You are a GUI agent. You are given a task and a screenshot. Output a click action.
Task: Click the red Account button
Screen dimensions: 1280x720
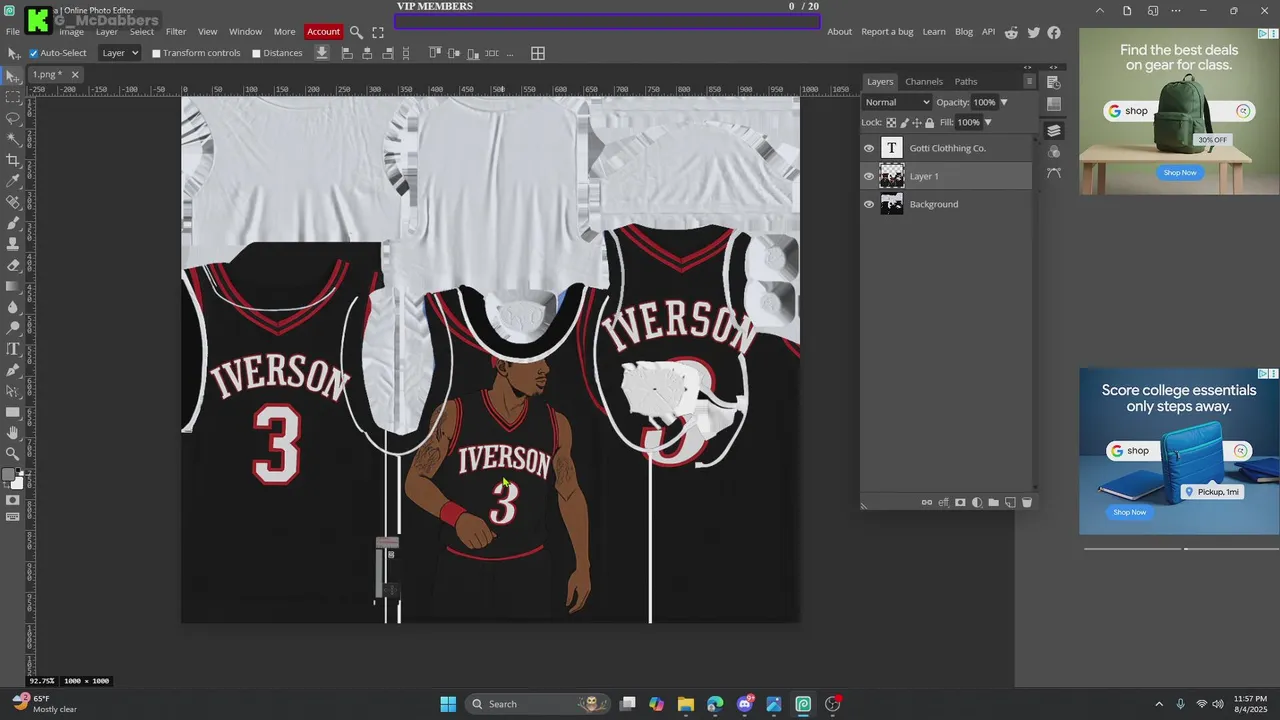point(323,32)
